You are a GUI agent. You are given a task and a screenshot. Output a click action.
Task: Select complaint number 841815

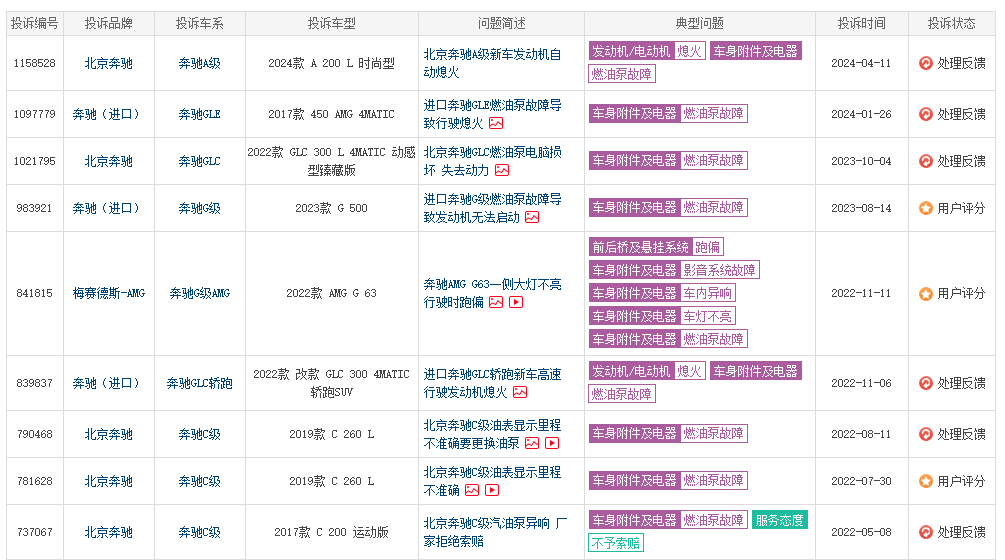click(x=35, y=293)
